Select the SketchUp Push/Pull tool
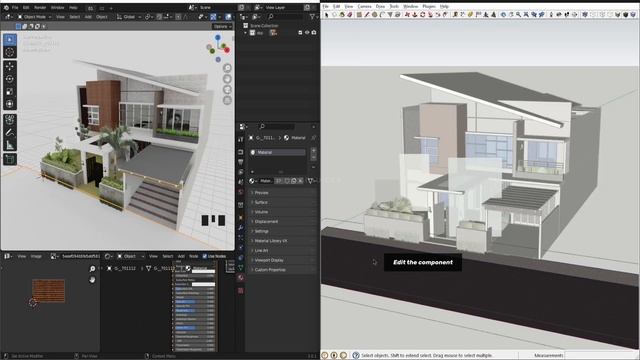640x360 pixels. (415, 15)
